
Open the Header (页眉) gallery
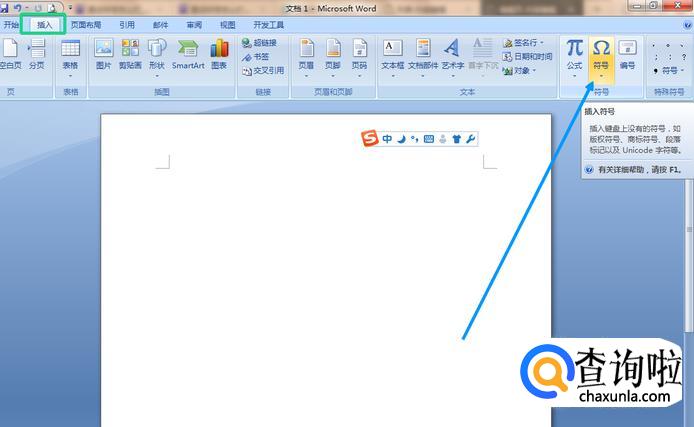pos(306,58)
